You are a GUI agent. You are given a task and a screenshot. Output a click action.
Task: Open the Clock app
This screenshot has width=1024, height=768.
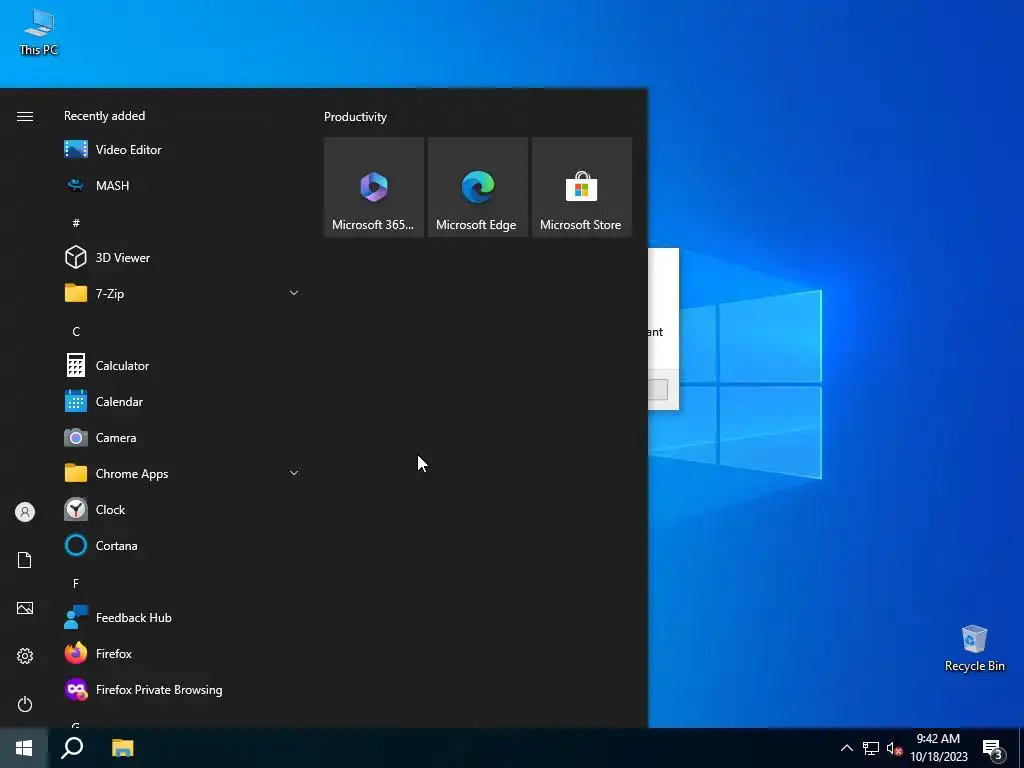point(182,509)
